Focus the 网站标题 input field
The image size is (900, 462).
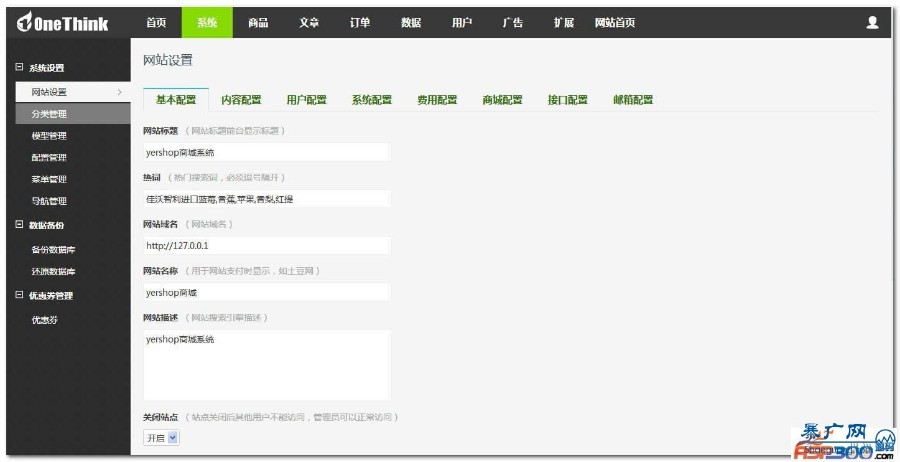[267, 152]
